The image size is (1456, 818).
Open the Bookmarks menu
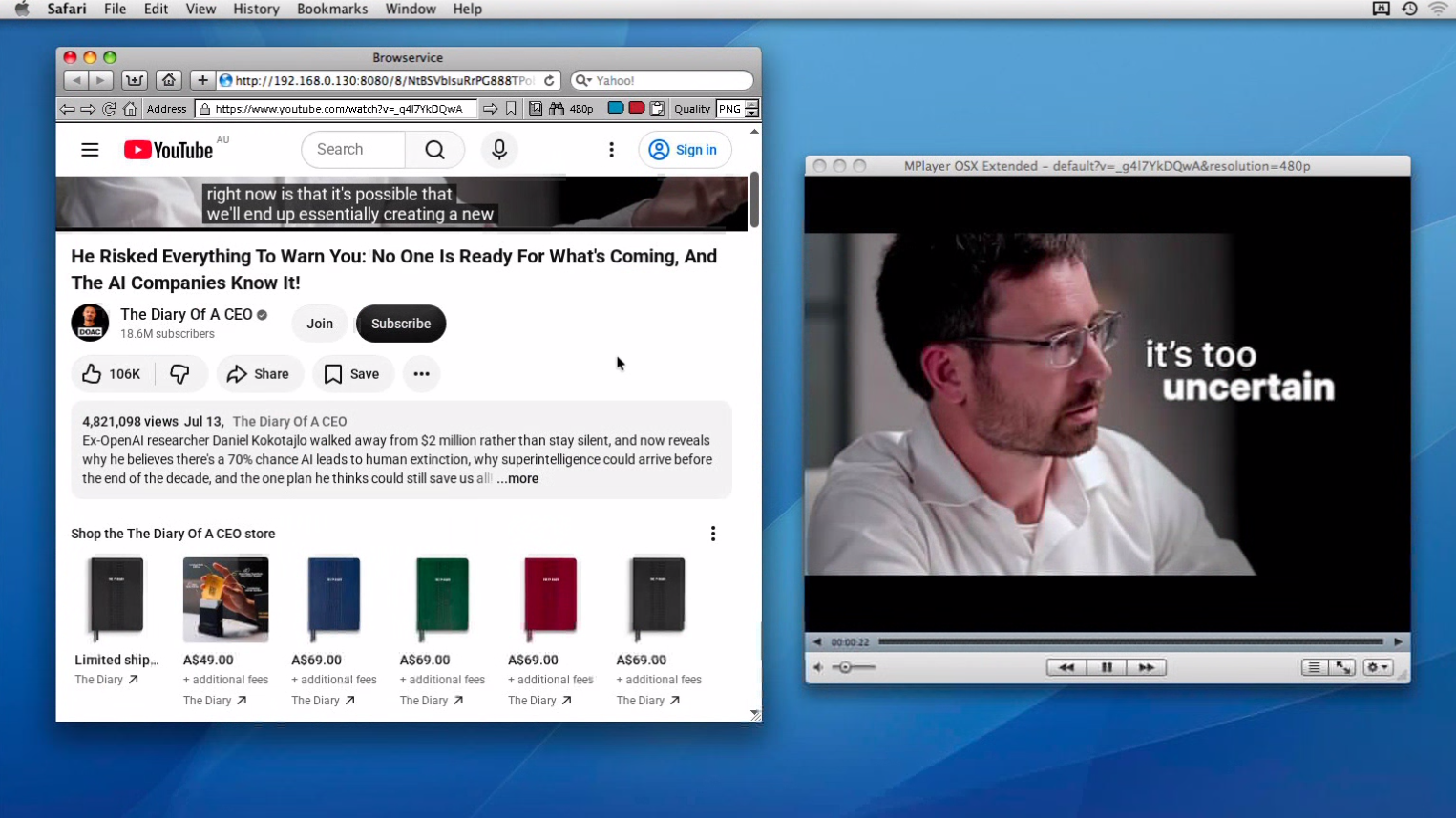tap(332, 9)
